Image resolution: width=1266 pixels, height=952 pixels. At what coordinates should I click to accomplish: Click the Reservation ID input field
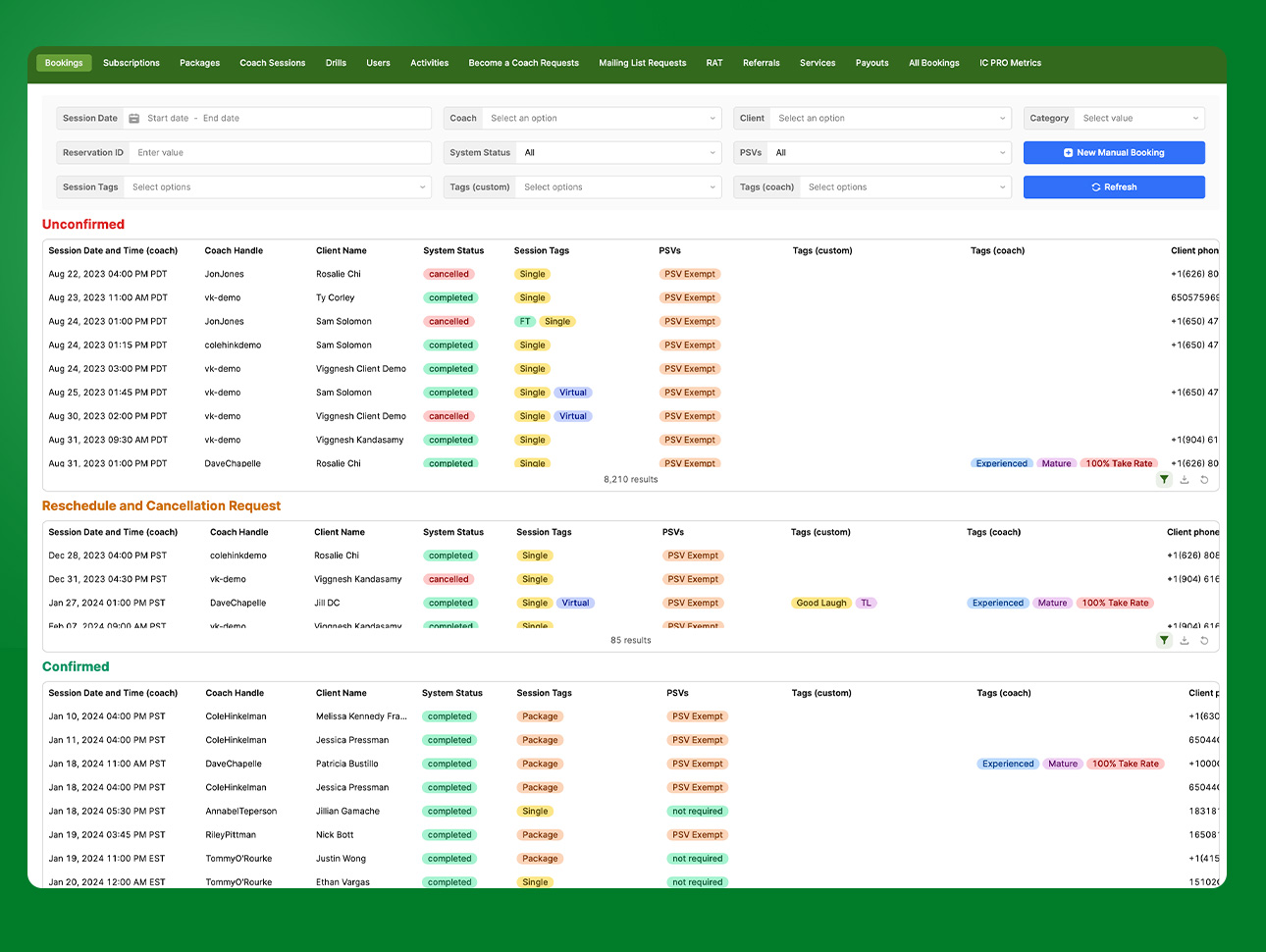point(280,153)
